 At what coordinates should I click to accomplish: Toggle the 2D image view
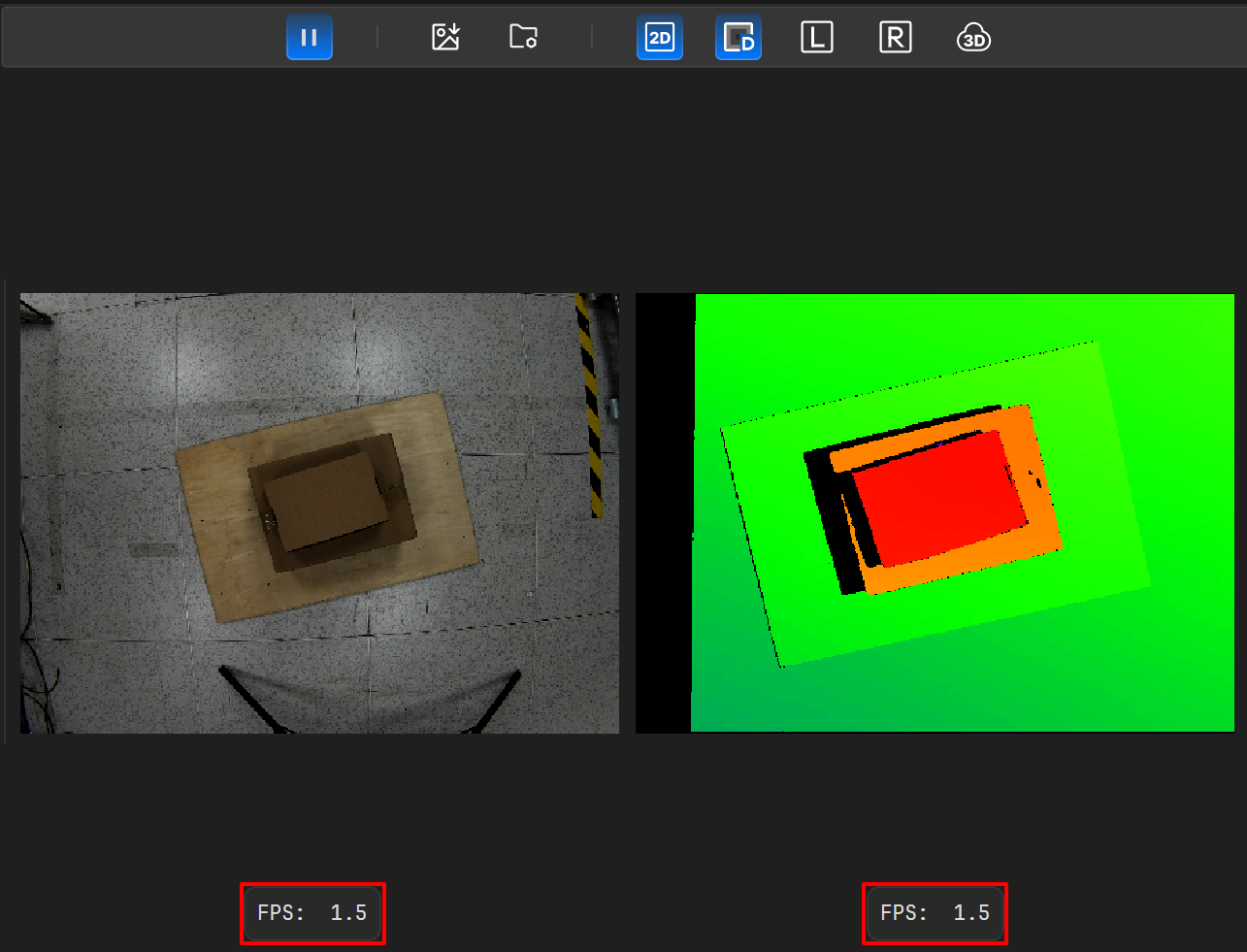(x=659, y=38)
